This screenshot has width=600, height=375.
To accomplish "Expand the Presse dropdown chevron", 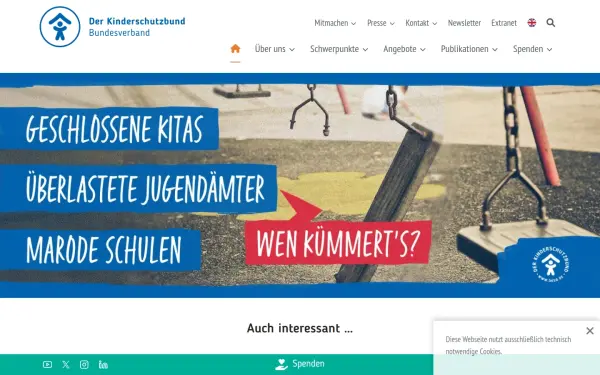I will coord(392,24).
